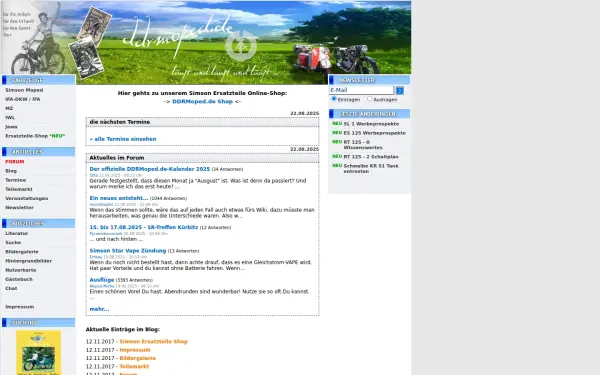Open Veranstaltungen in the sidebar
This screenshot has height=375, width=600.
point(27,199)
